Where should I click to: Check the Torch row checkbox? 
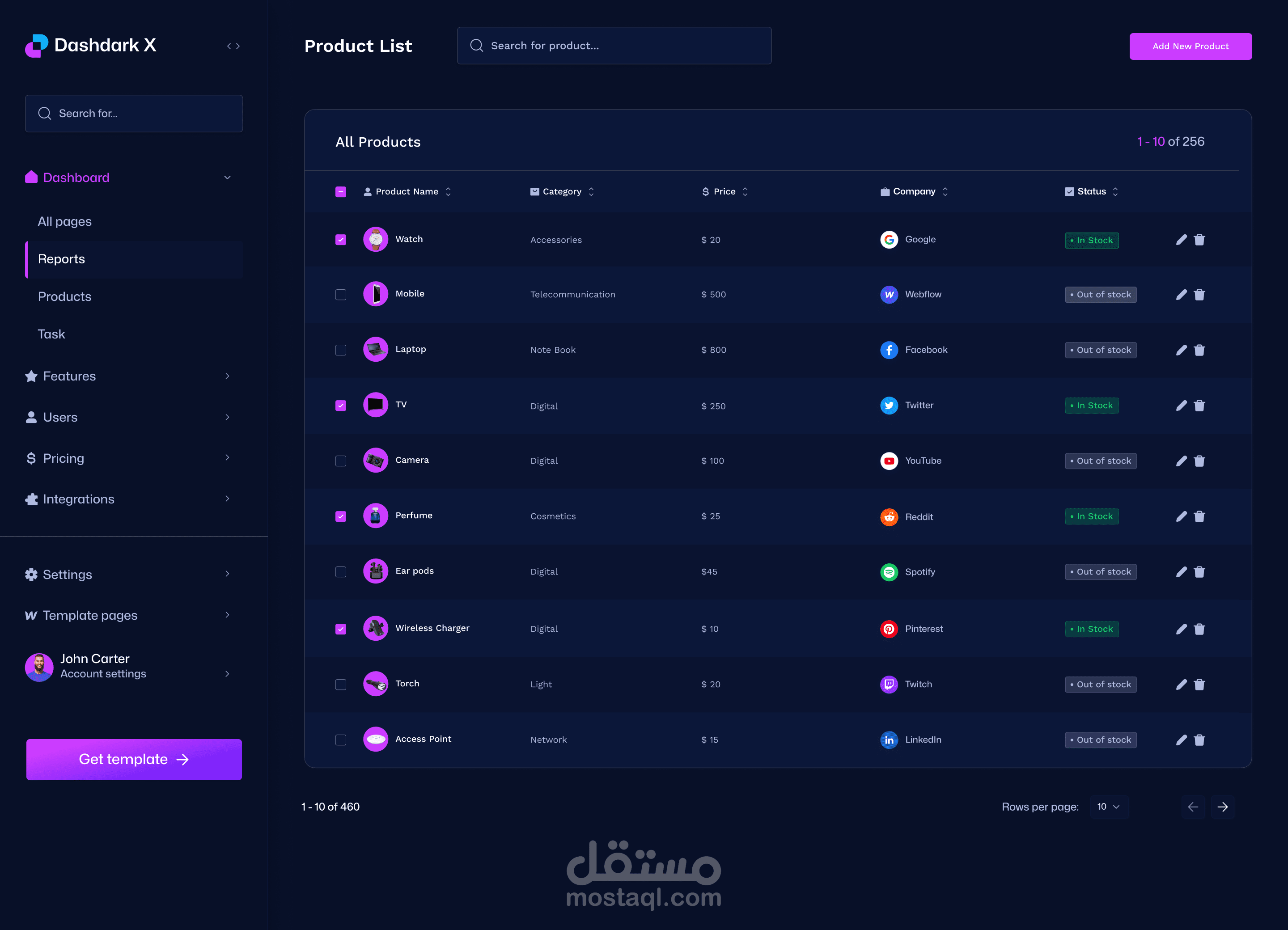pyautogui.click(x=341, y=684)
